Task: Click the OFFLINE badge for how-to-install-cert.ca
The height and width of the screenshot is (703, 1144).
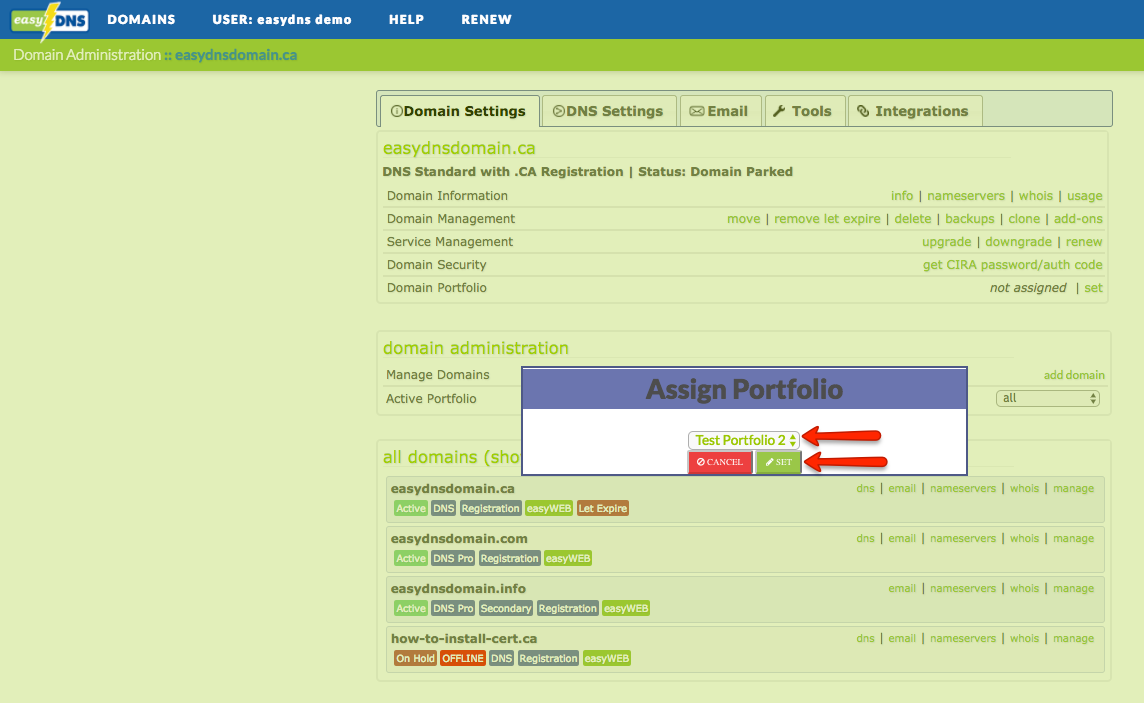Action: 463,659
